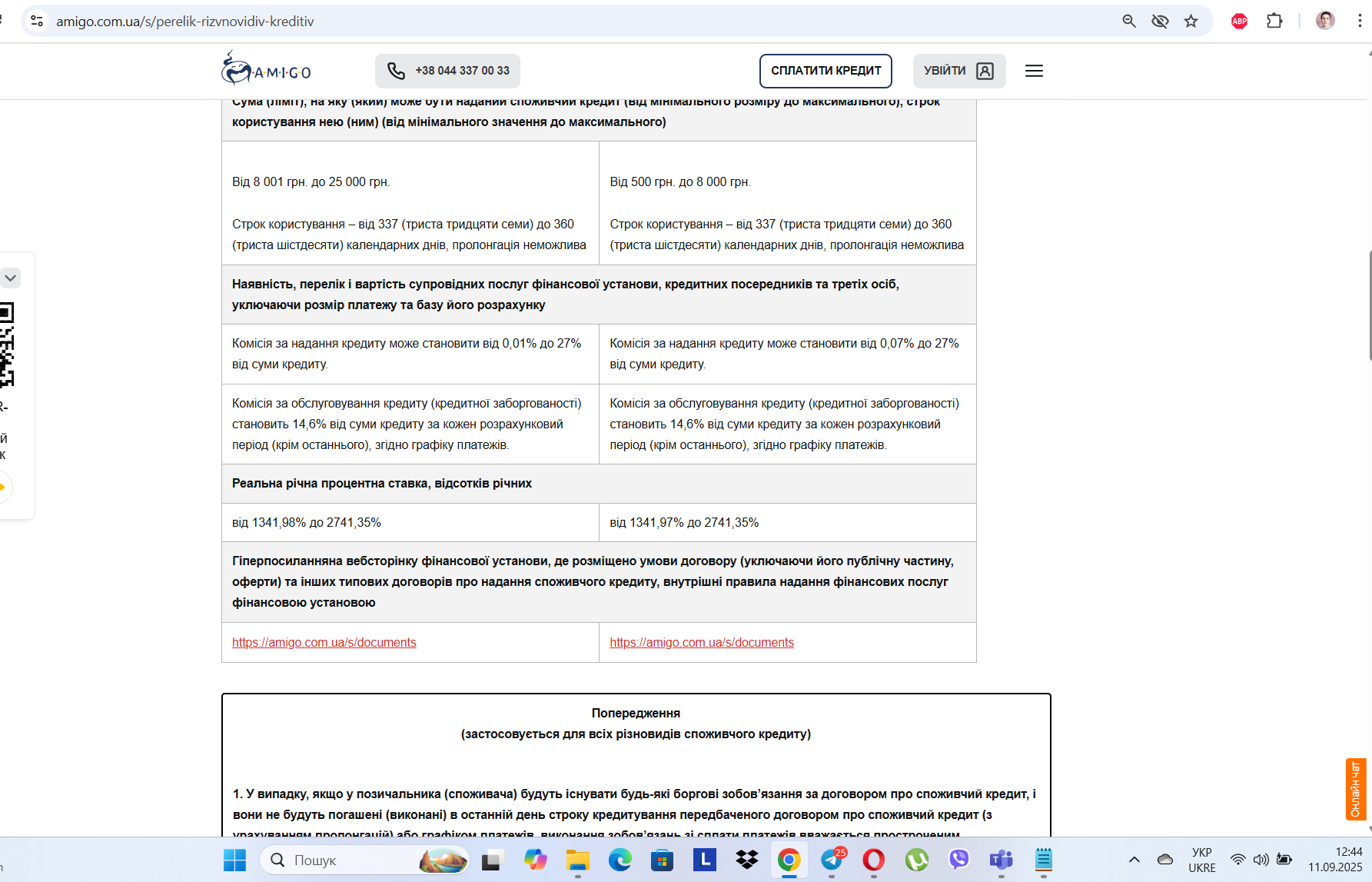This screenshot has height=882, width=1372.
Task: Open the volume speaker tray icon
Action: click(1261, 860)
